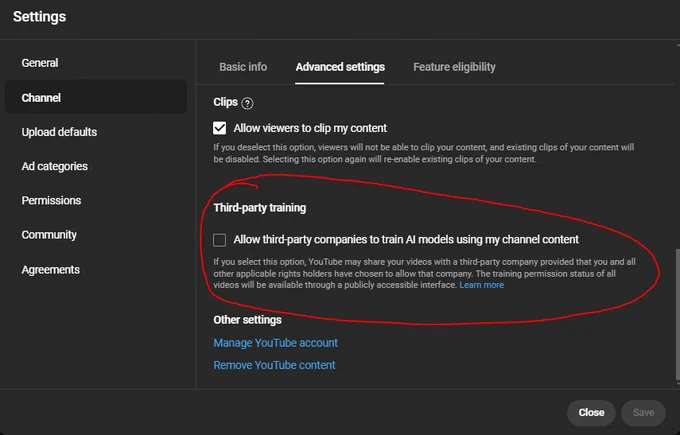Open Ad categories section

click(55, 166)
